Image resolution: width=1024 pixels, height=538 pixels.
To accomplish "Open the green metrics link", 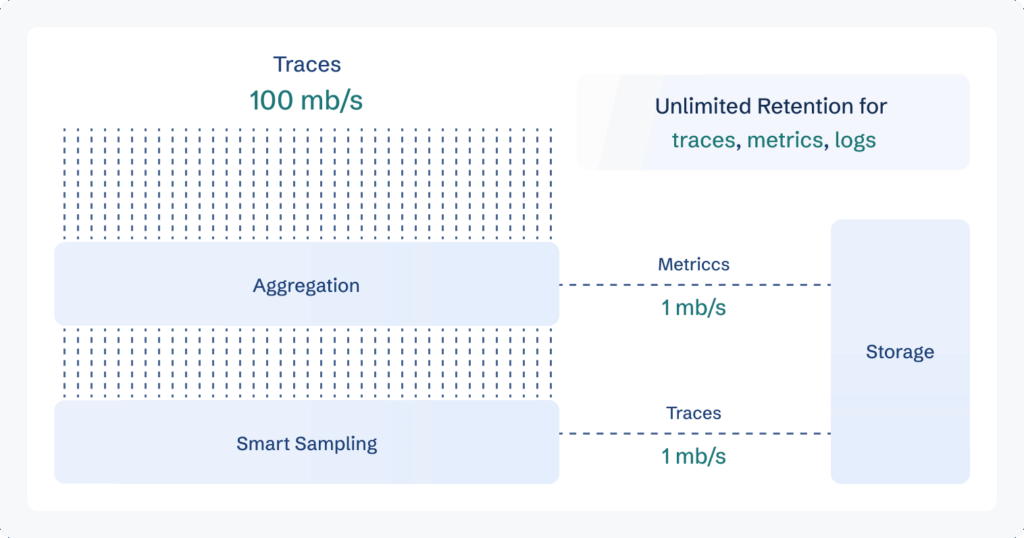I will 784,140.
